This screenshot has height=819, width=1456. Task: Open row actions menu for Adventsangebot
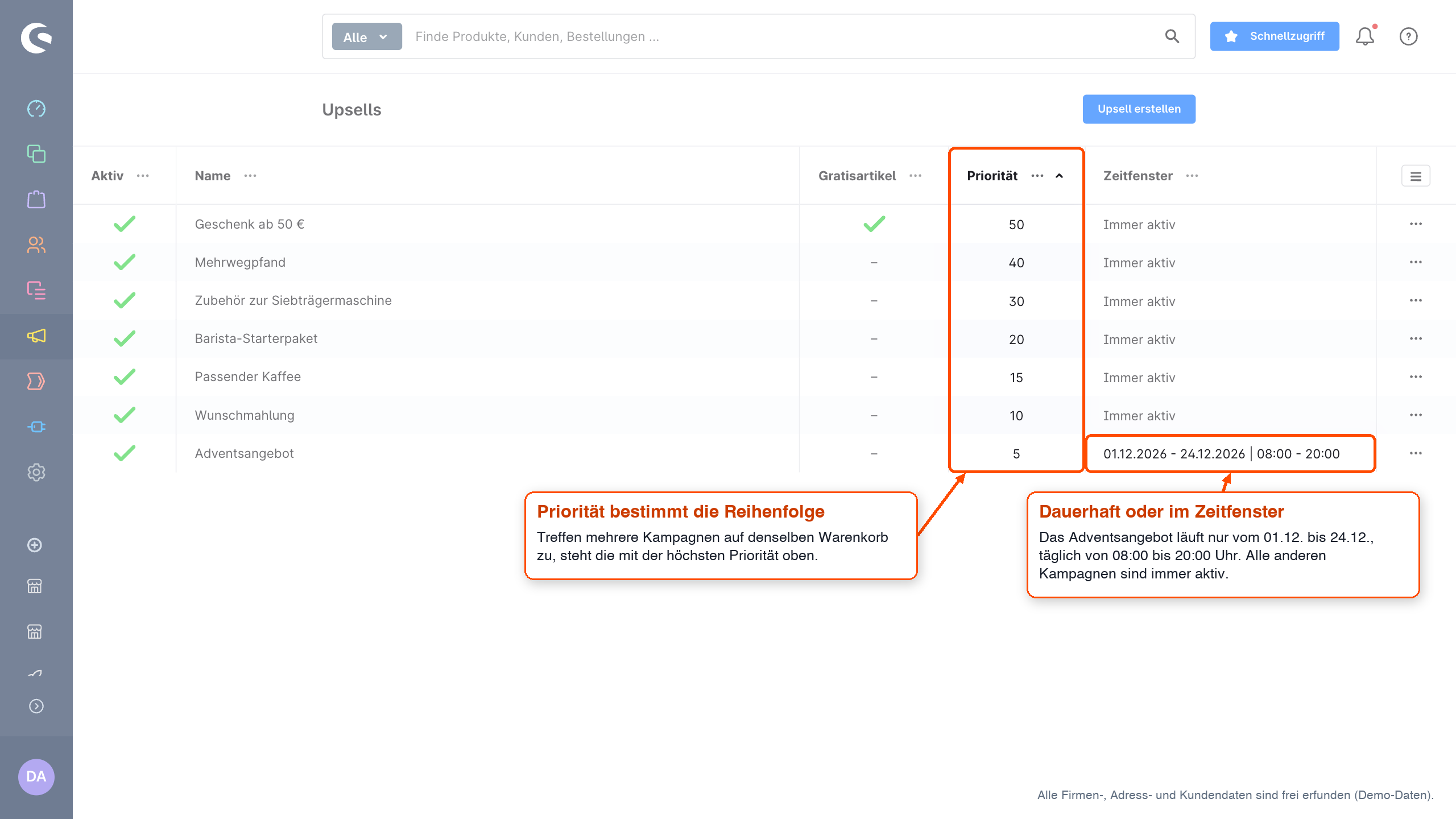1416,453
